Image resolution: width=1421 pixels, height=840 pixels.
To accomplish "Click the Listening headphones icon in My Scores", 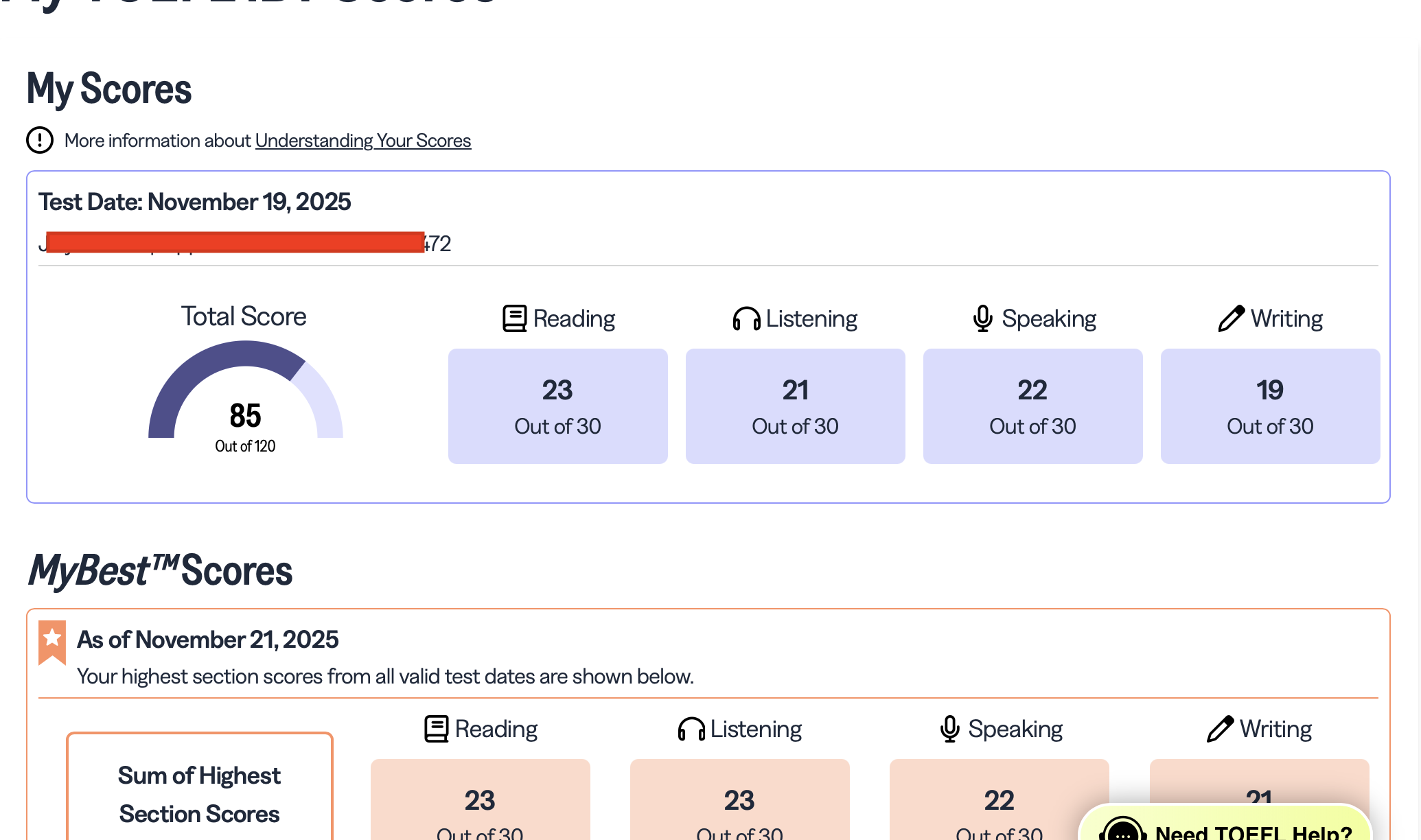I will coord(746,318).
